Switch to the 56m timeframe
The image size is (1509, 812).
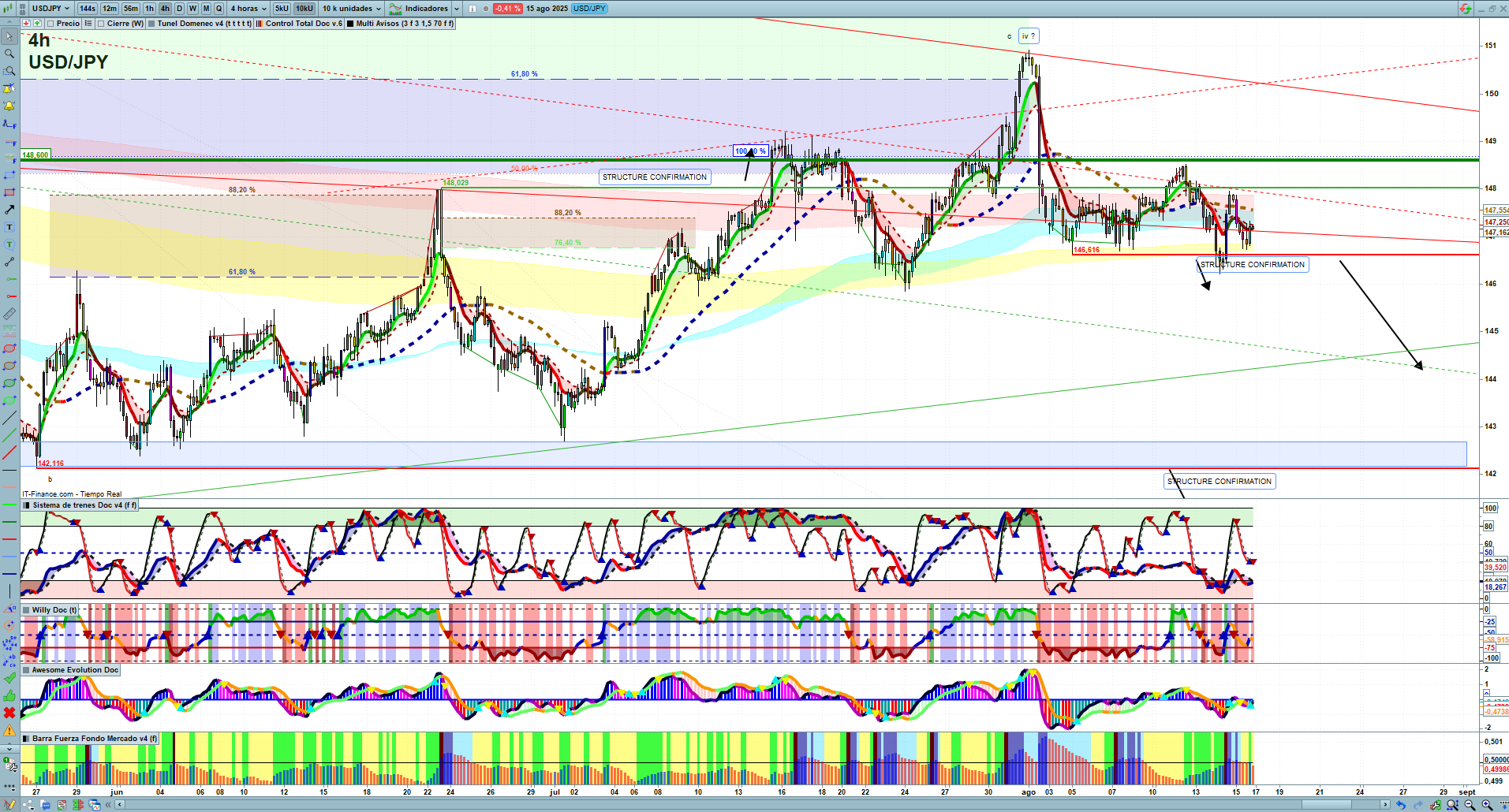(x=131, y=9)
